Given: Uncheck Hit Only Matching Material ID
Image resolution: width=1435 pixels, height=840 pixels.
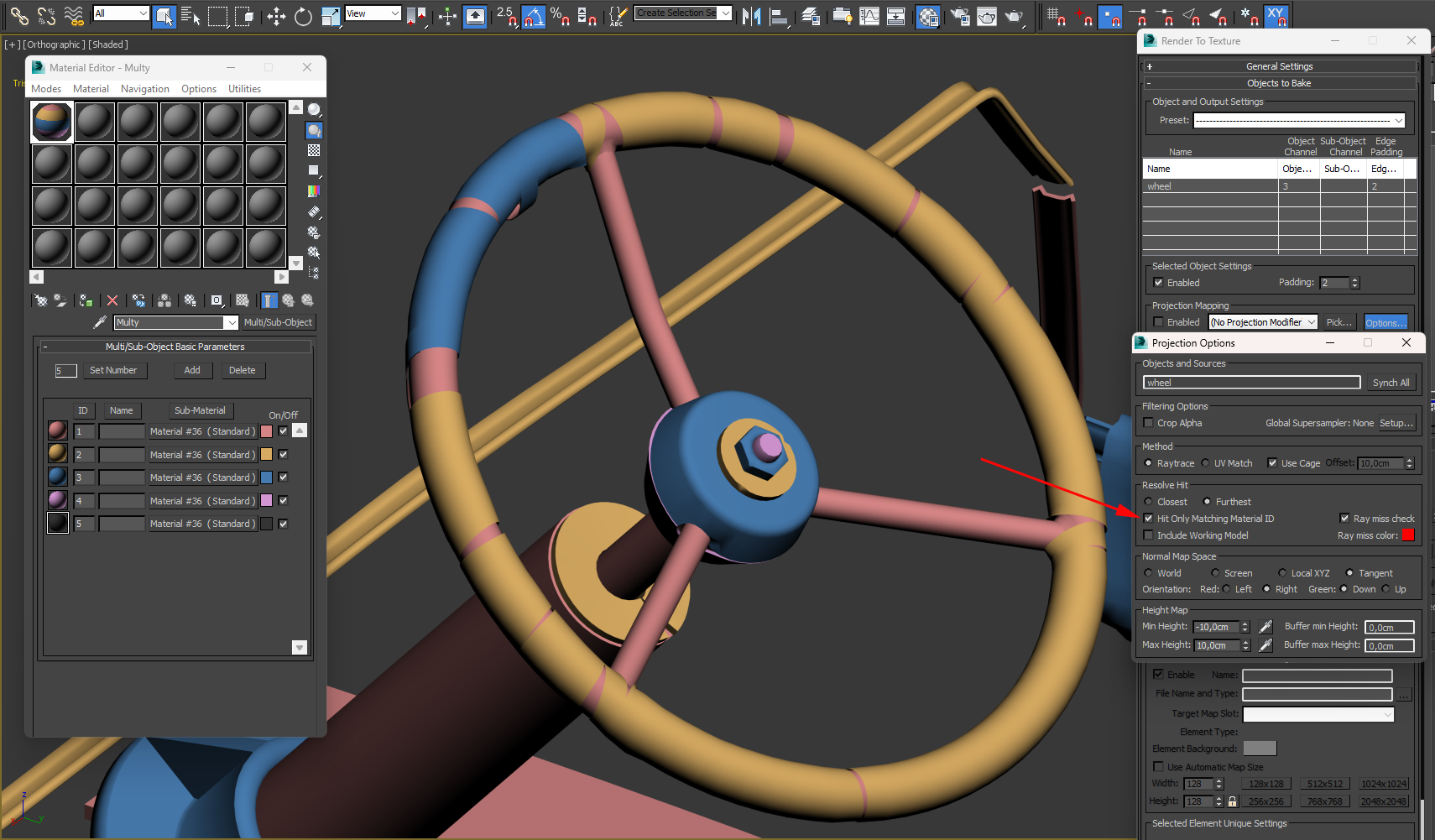Looking at the screenshot, I should coord(1148,519).
